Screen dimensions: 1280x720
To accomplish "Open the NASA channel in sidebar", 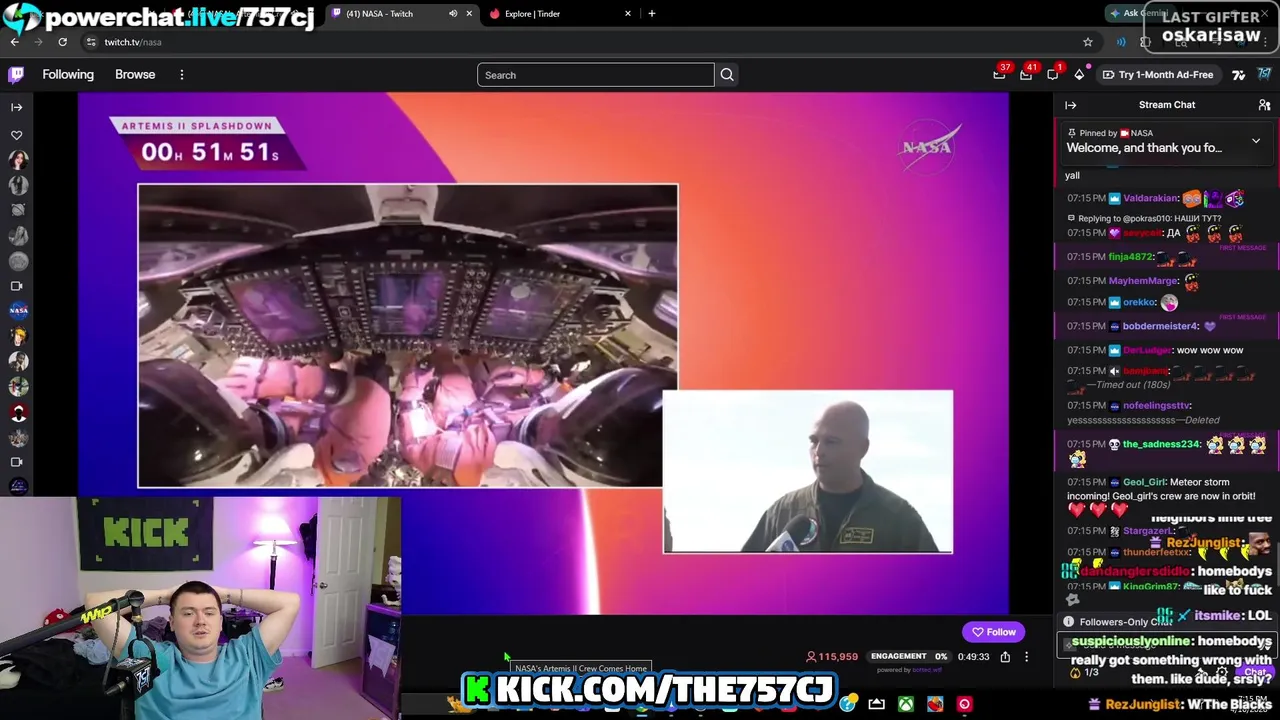I will (x=18, y=311).
